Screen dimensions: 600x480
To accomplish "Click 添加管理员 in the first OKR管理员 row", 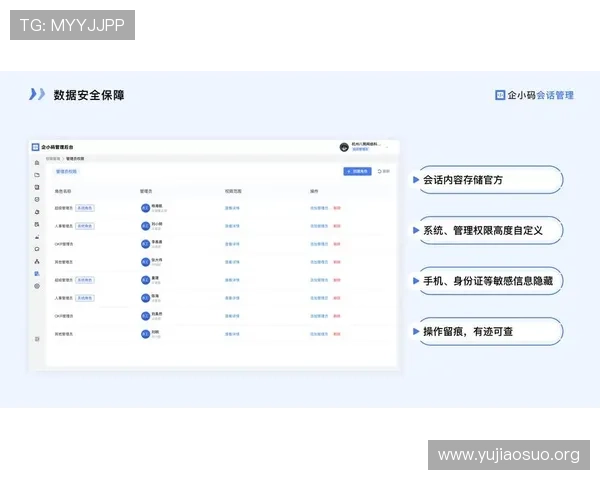I will pyautogui.click(x=319, y=244).
